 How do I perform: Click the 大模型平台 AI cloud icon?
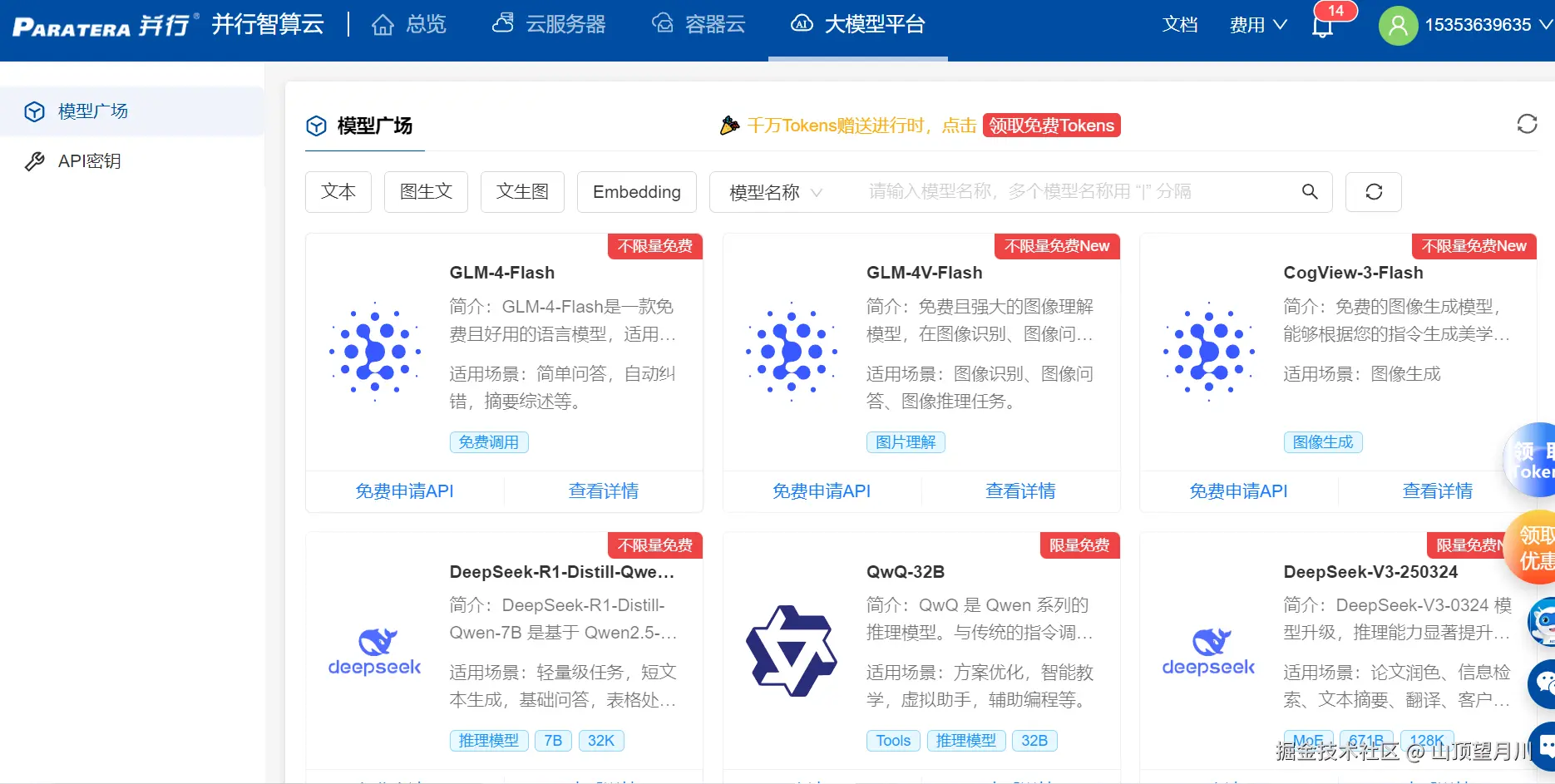click(802, 23)
